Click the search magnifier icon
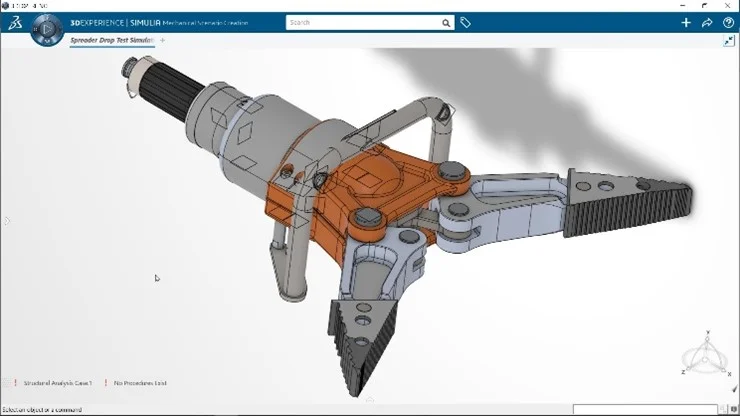Image resolution: width=740 pixels, height=416 pixels. pyautogui.click(x=446, y=23)
